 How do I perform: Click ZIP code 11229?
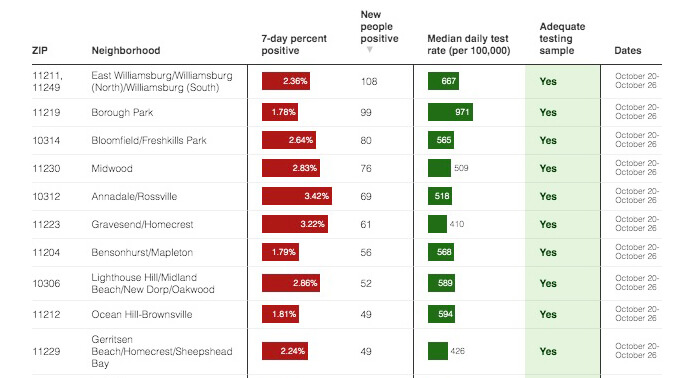pyautogui.click(x=46, y=351)
